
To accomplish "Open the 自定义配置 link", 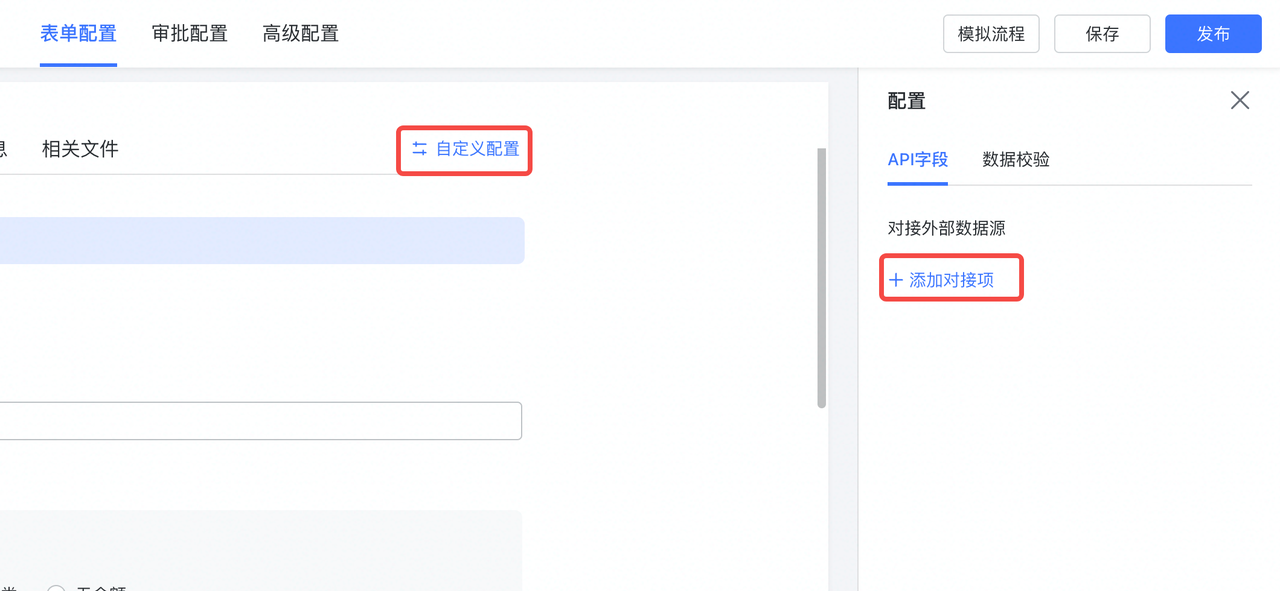I will (x=478, y=149).
